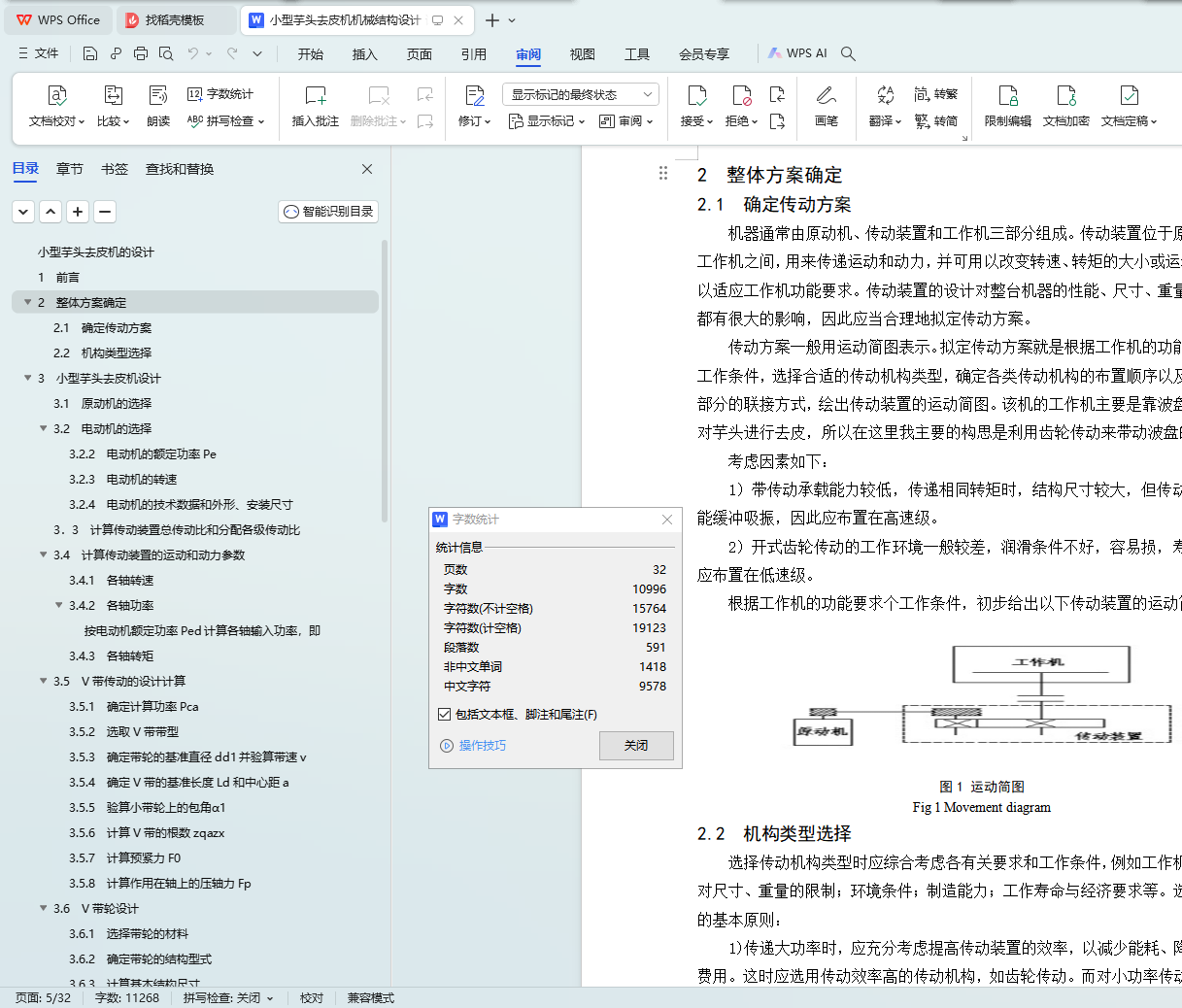Go to 2.1 确定传动方案 in outline
Image resolution: width=1182 pixels, height=1008 pixels.
point(102,327)
